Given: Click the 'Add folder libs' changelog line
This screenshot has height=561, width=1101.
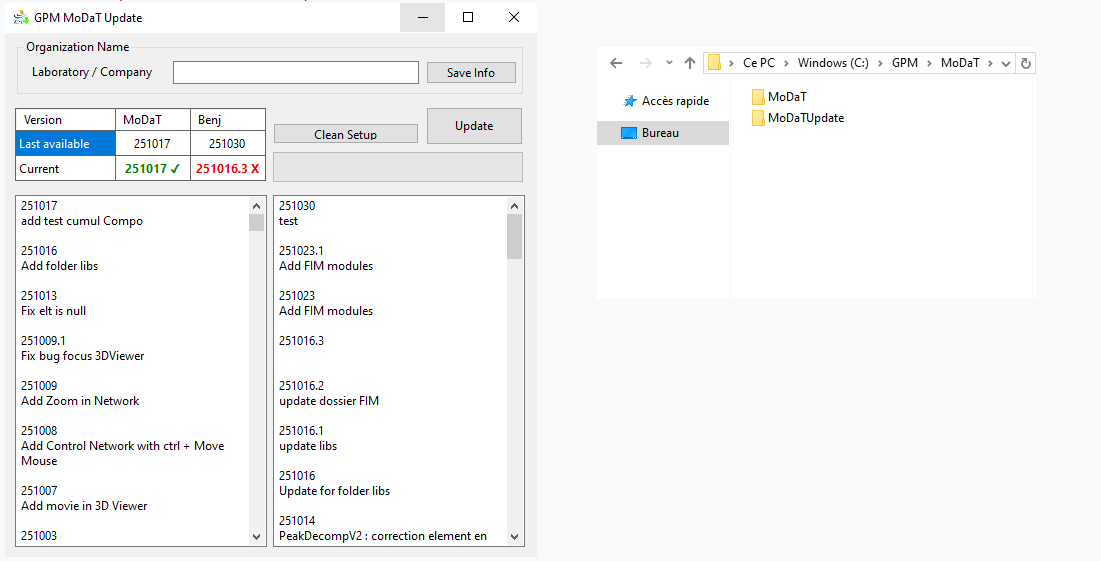Looking at the screenshot, I should pos(60,266).
